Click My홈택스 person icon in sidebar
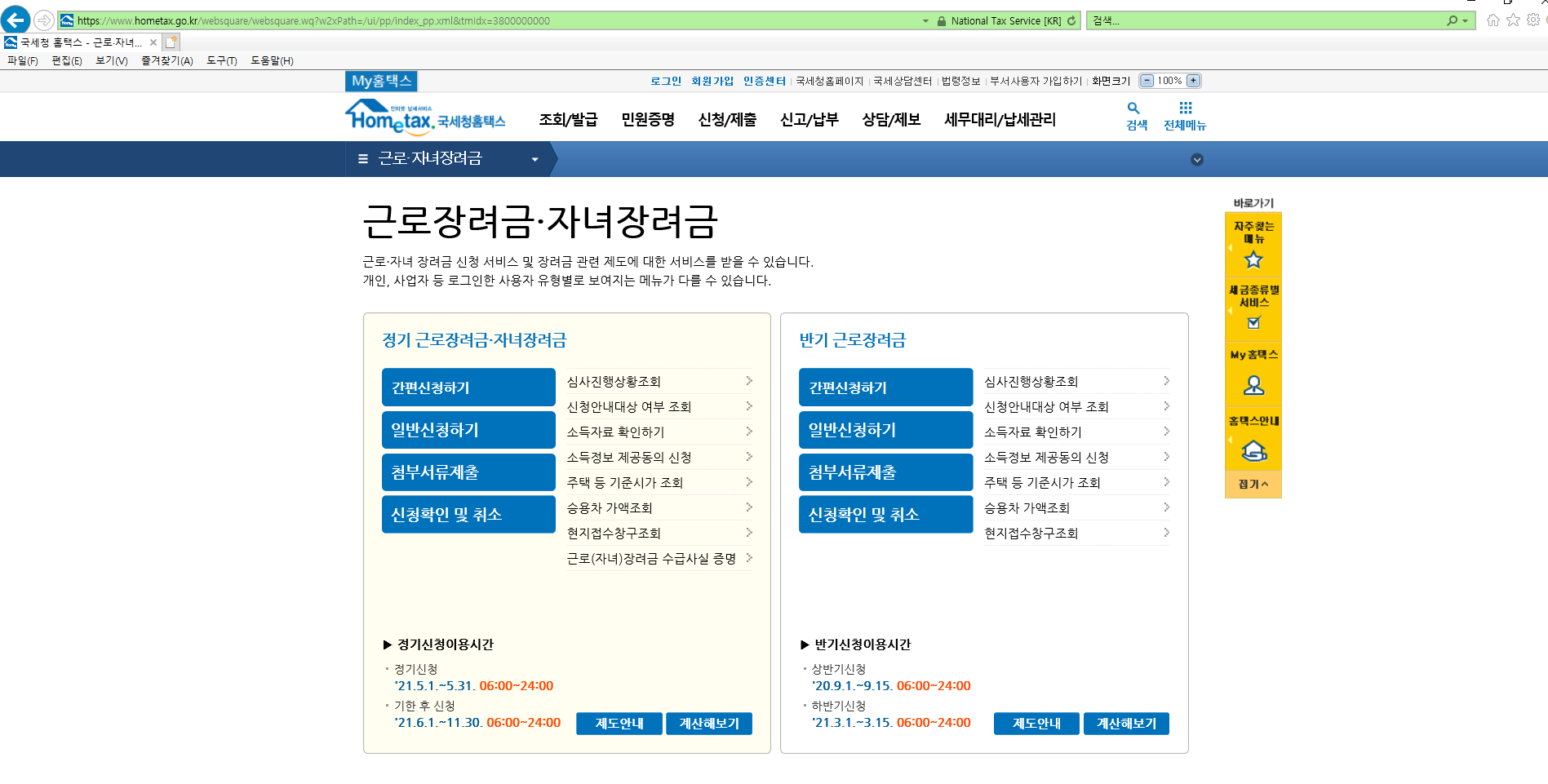1548x784 pixels. point(1253,385)
